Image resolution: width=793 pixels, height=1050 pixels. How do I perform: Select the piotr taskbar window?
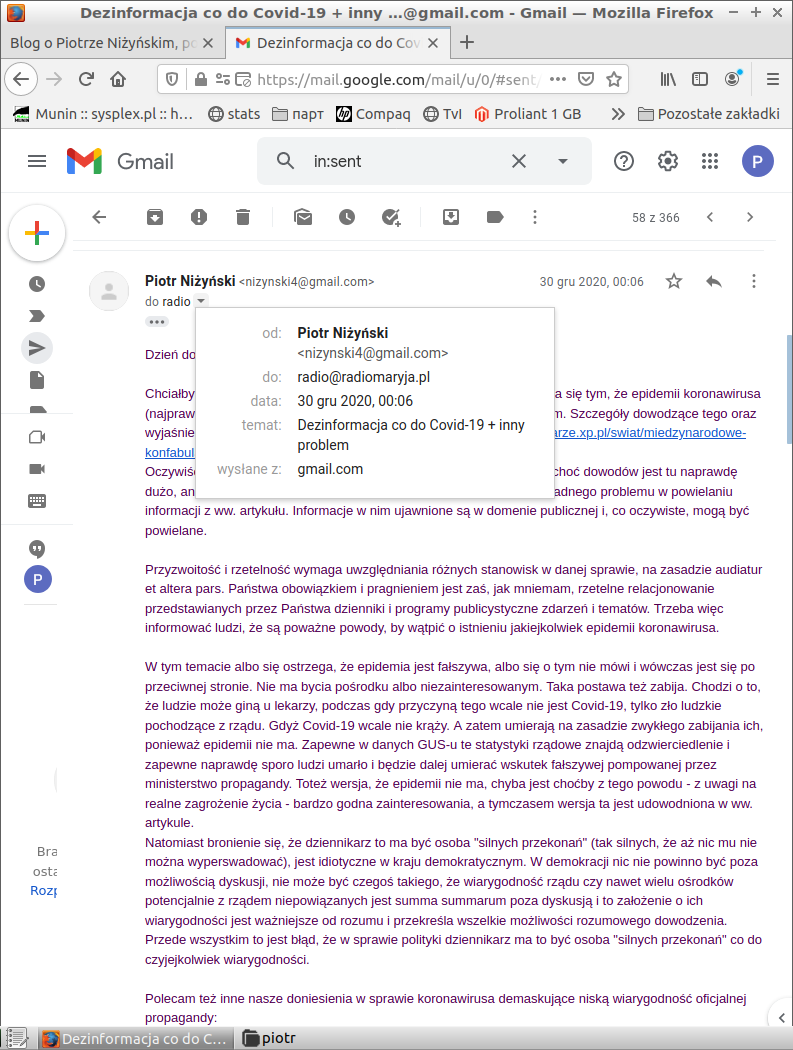click(269, 1038)
